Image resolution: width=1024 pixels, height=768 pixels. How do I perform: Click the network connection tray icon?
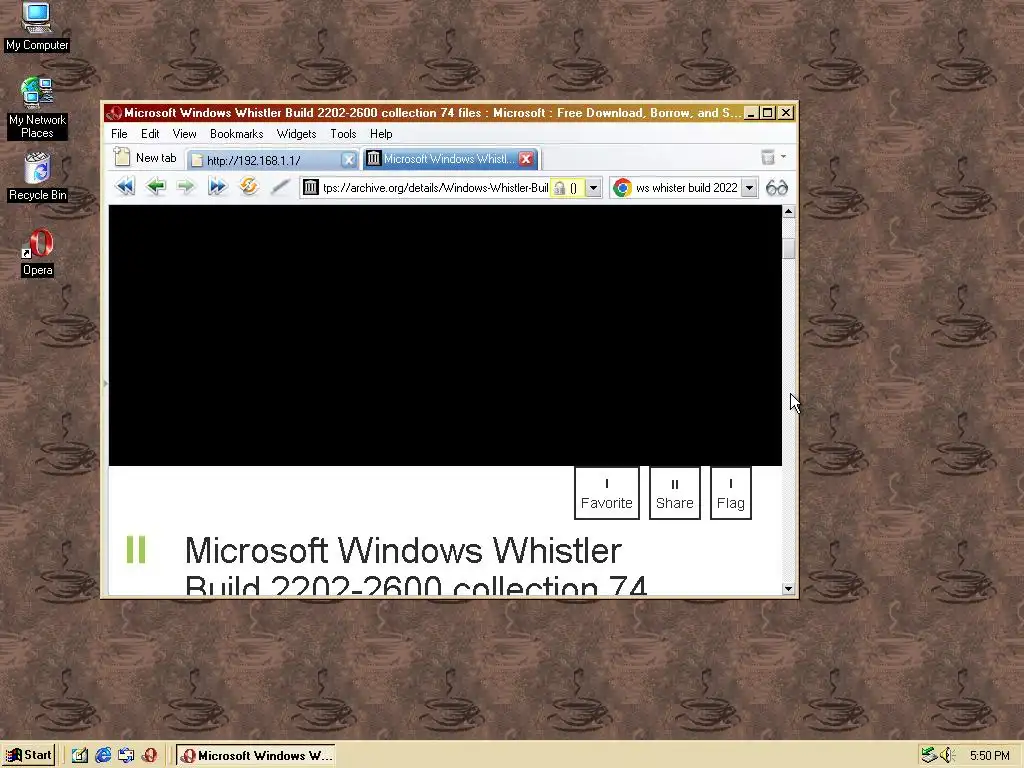coord(929,756)
